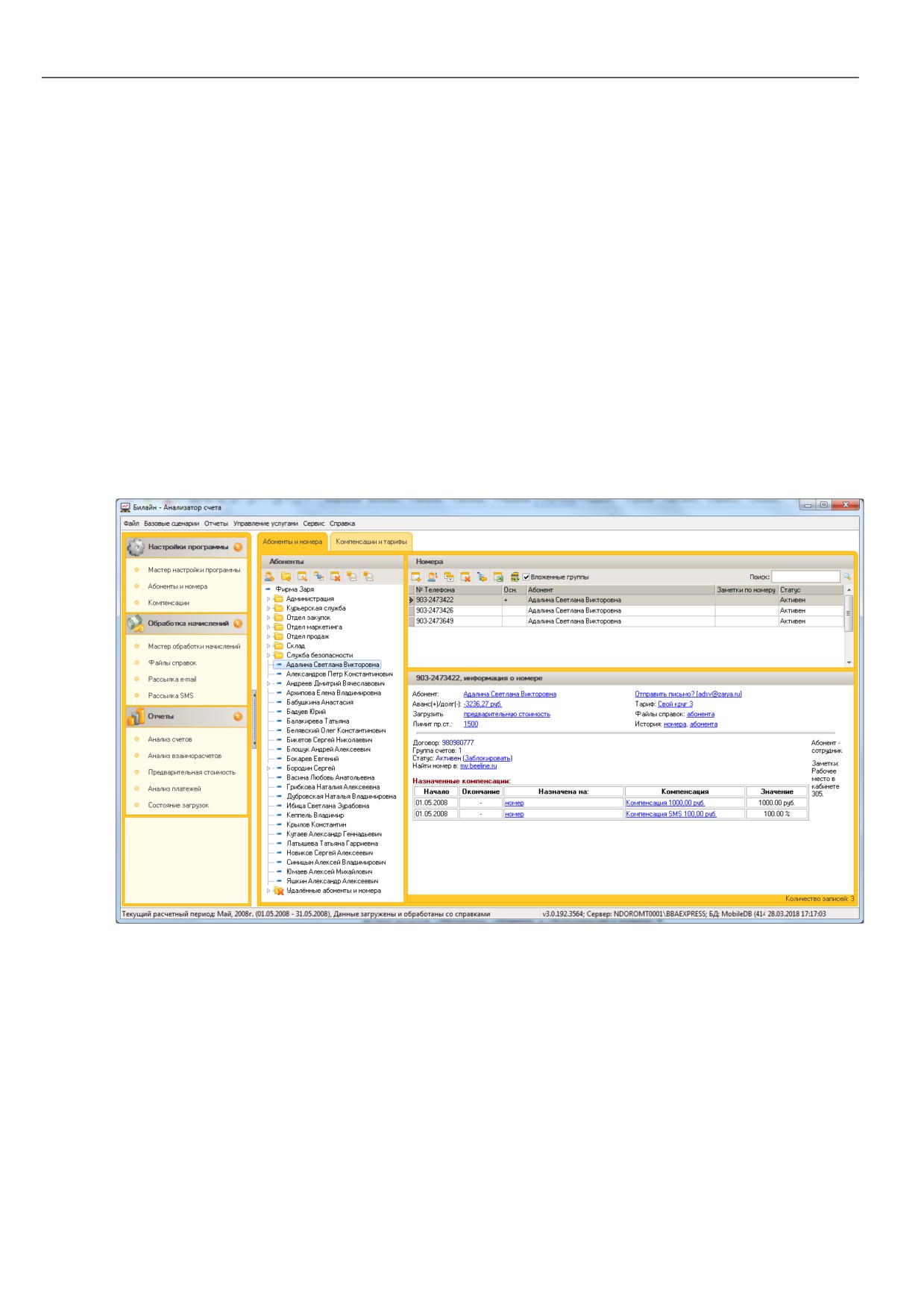924x1307 pixels.
Task: Select the 903-2473426 phone number row
Action: tap(625, 611)
